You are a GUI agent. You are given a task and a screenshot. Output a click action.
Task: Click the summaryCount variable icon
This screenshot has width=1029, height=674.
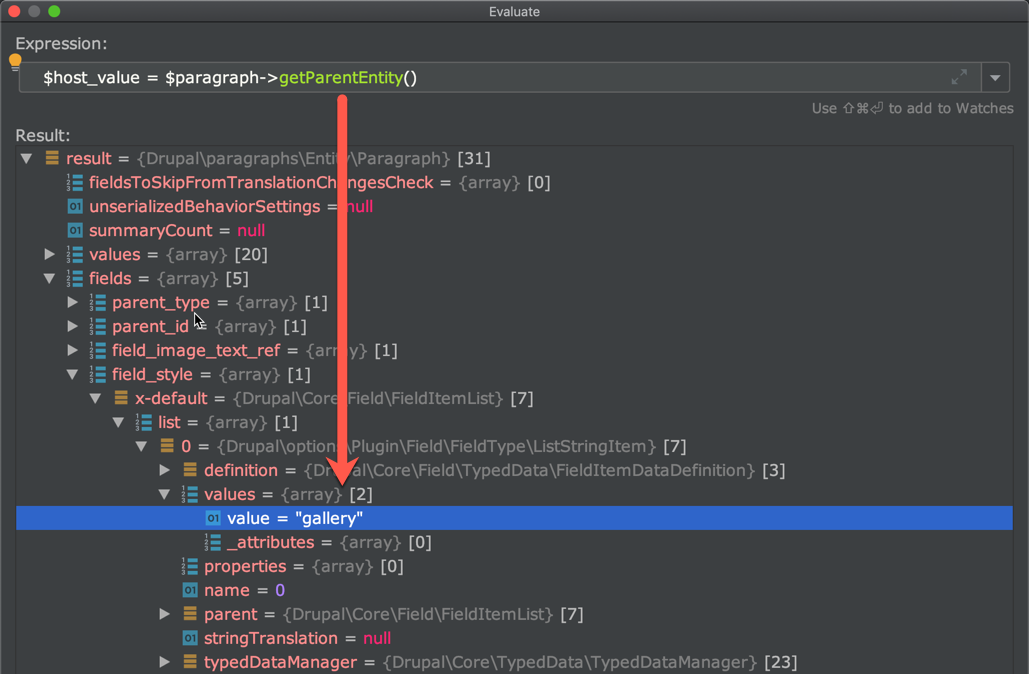pyautogui.click(x=75, y=231)
